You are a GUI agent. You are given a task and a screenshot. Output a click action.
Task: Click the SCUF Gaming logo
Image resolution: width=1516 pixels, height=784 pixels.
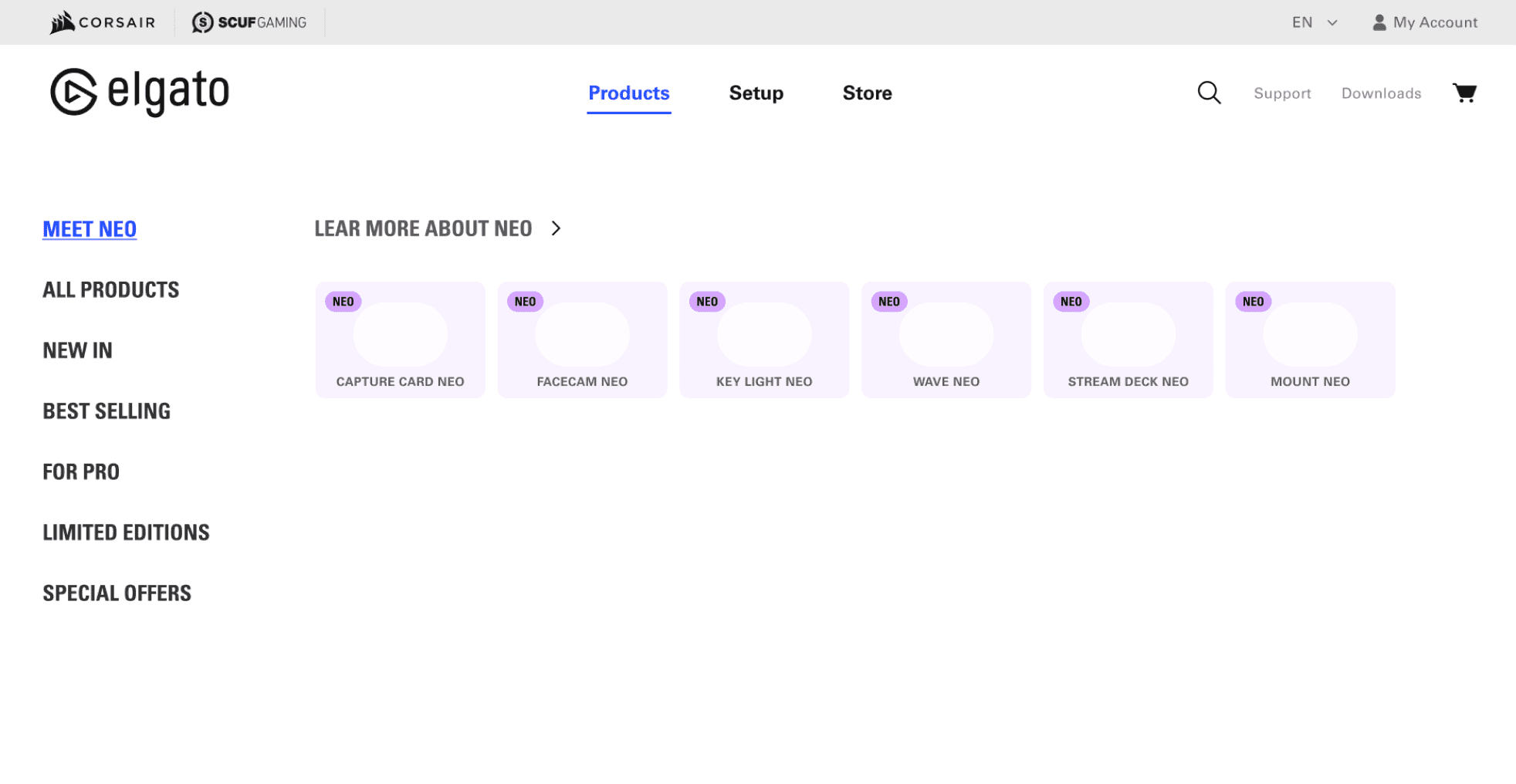click(x=249, y=22)
